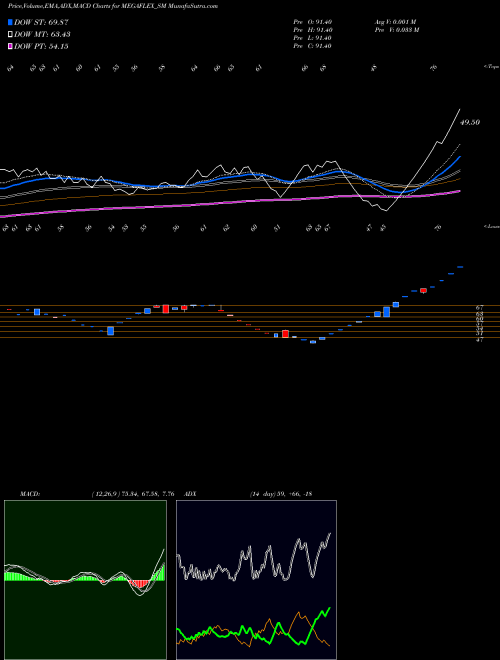Click the magenta DOW PT legend square

[x=11, y=47]
